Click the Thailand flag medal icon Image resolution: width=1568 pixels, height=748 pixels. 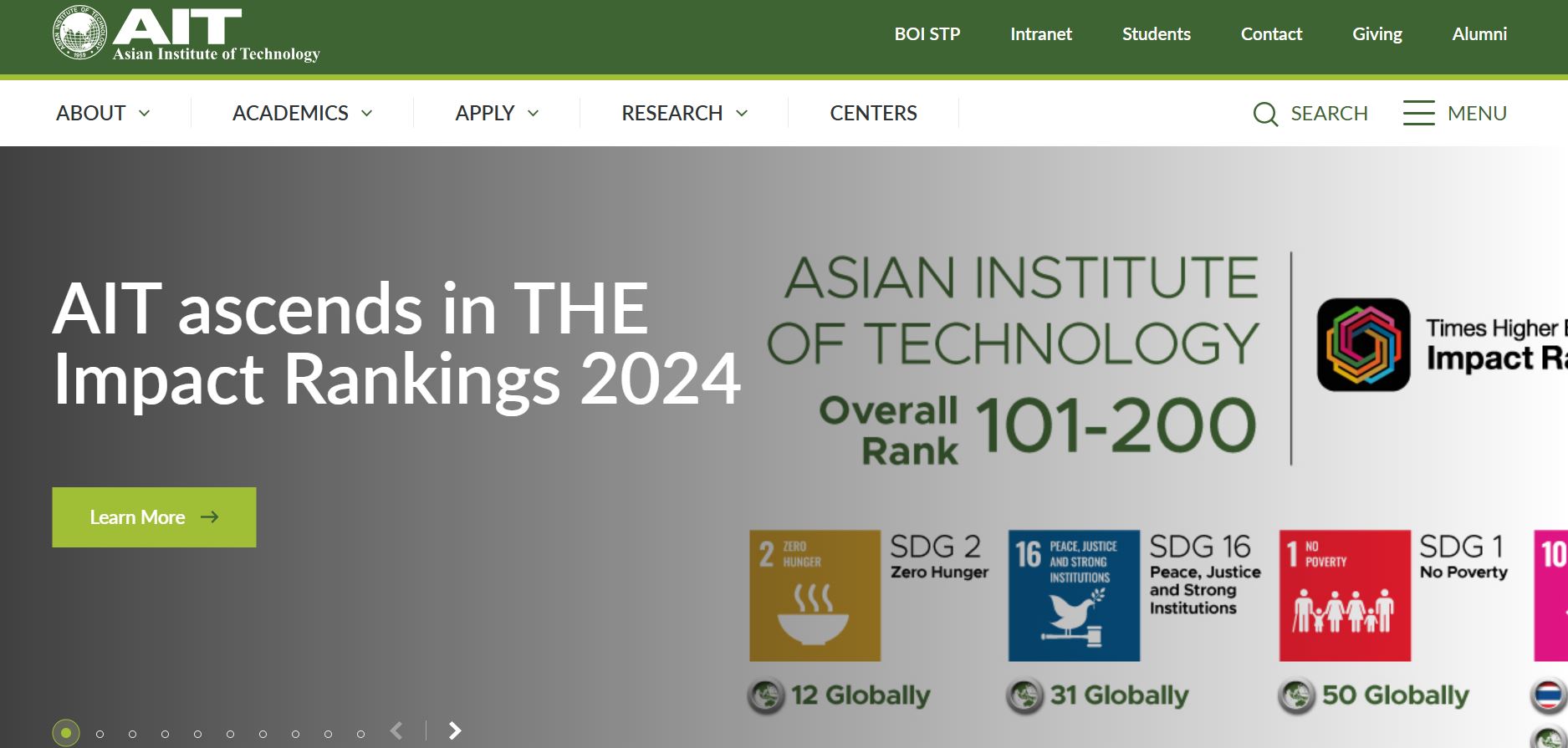1550,695
